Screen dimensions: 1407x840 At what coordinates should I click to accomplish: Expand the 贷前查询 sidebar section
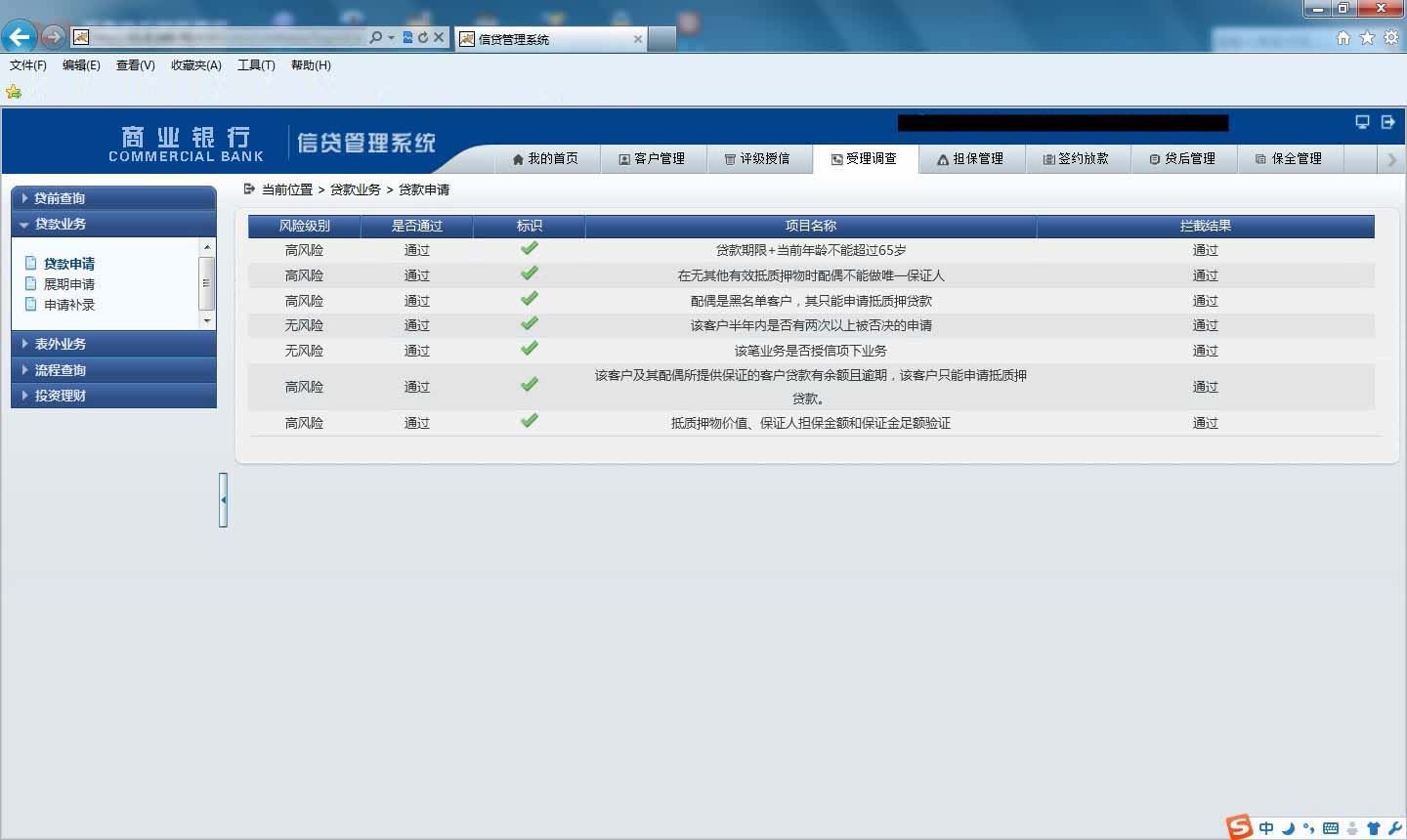click(113, 198)
